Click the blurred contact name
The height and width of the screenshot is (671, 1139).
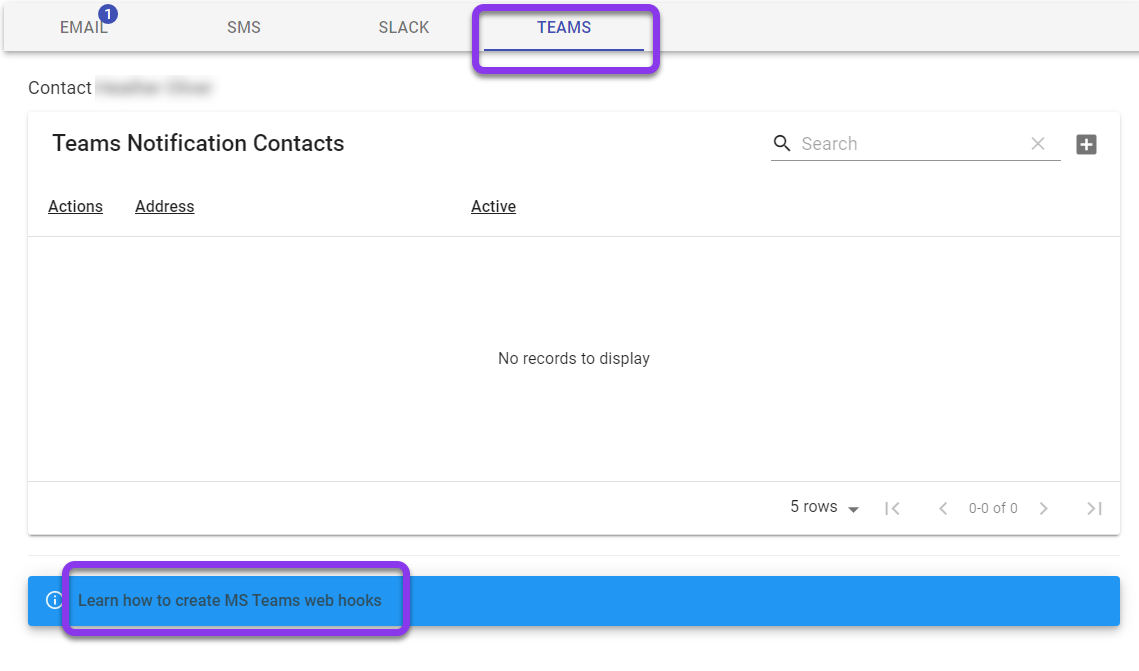point(154,88)
